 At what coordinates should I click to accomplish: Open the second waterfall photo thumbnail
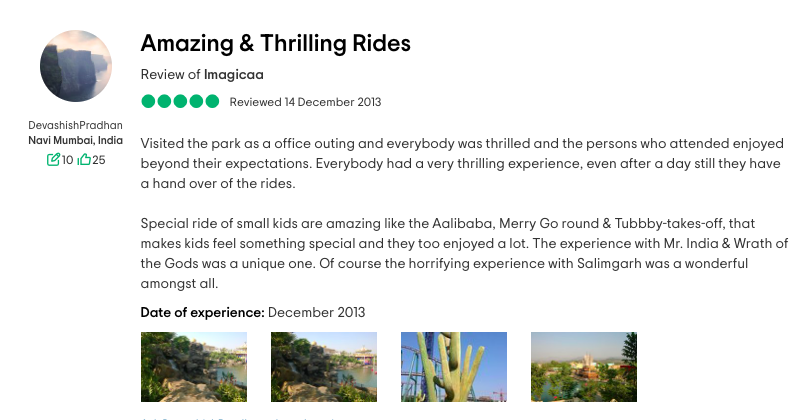pyautogui.click(x=324, y=367)
